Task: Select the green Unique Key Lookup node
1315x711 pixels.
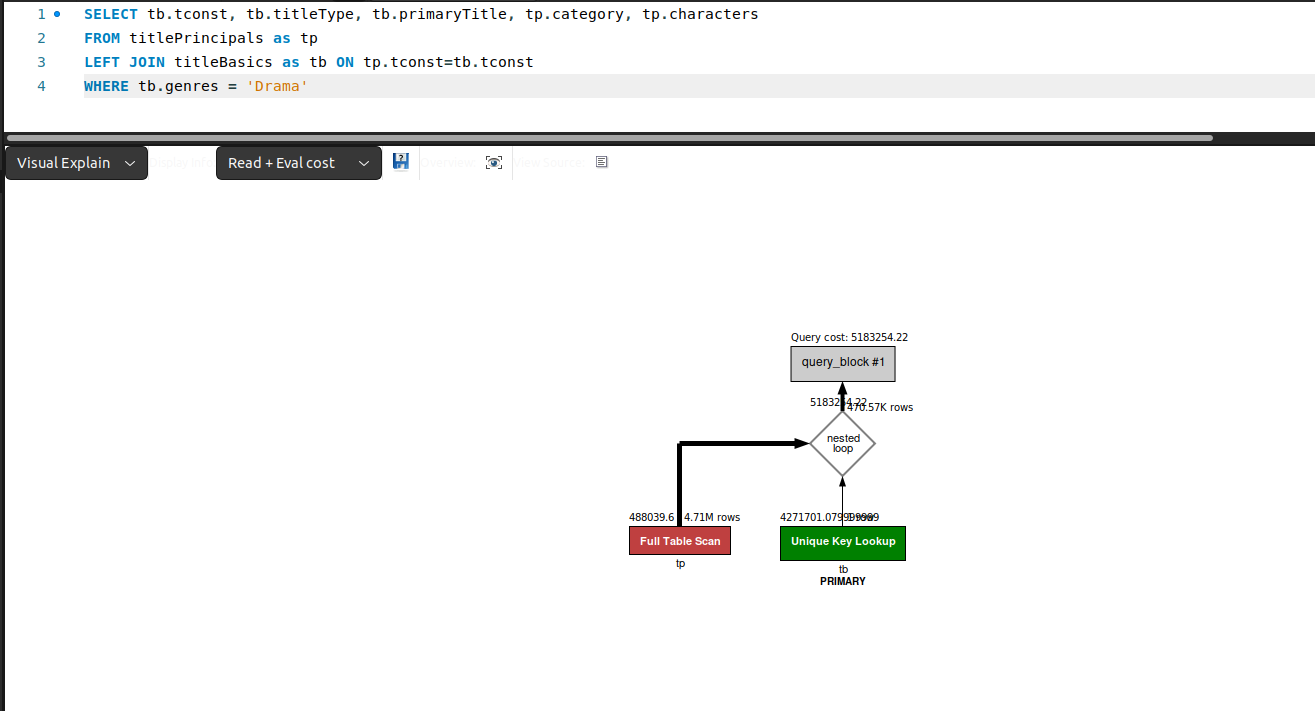Action: (x=843, y=543)
